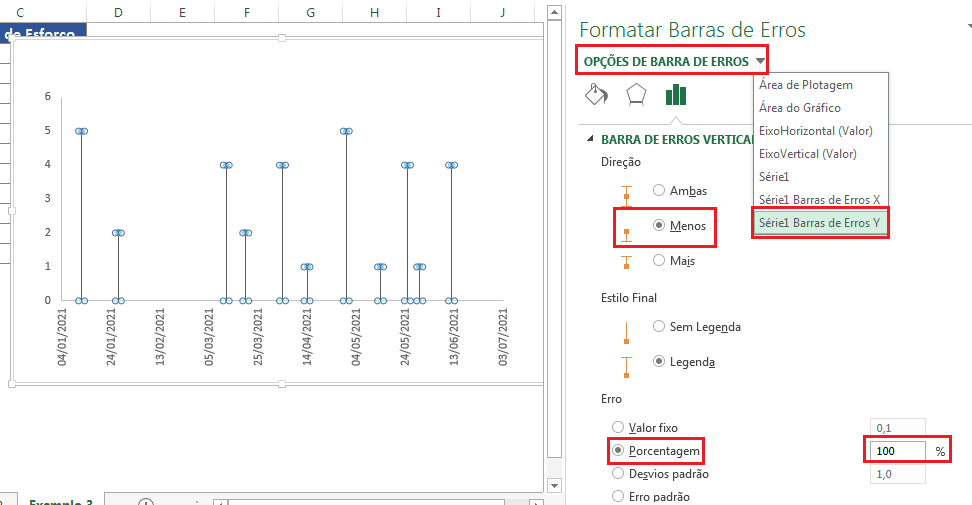Select Área de Plotagem from the list
This screenshot has height=505, width=972.
pyautogui.click(x=805, y=85)
